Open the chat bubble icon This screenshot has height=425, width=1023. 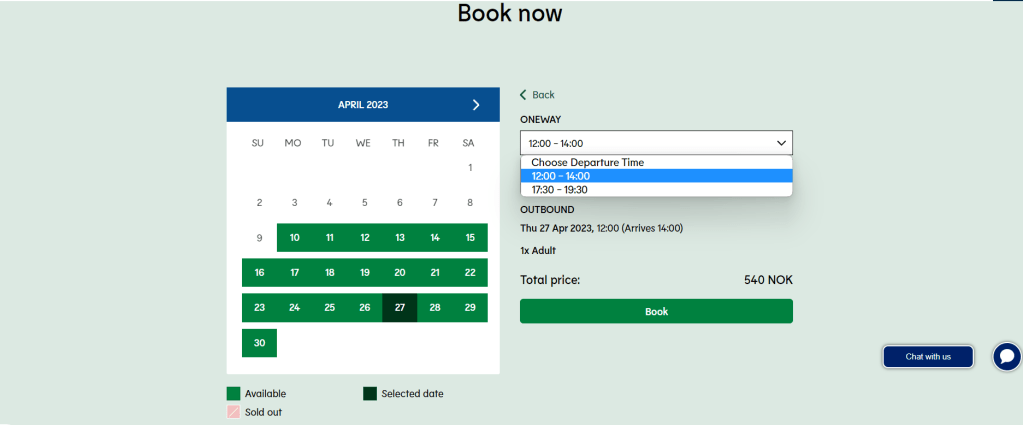pos(1007,357)
